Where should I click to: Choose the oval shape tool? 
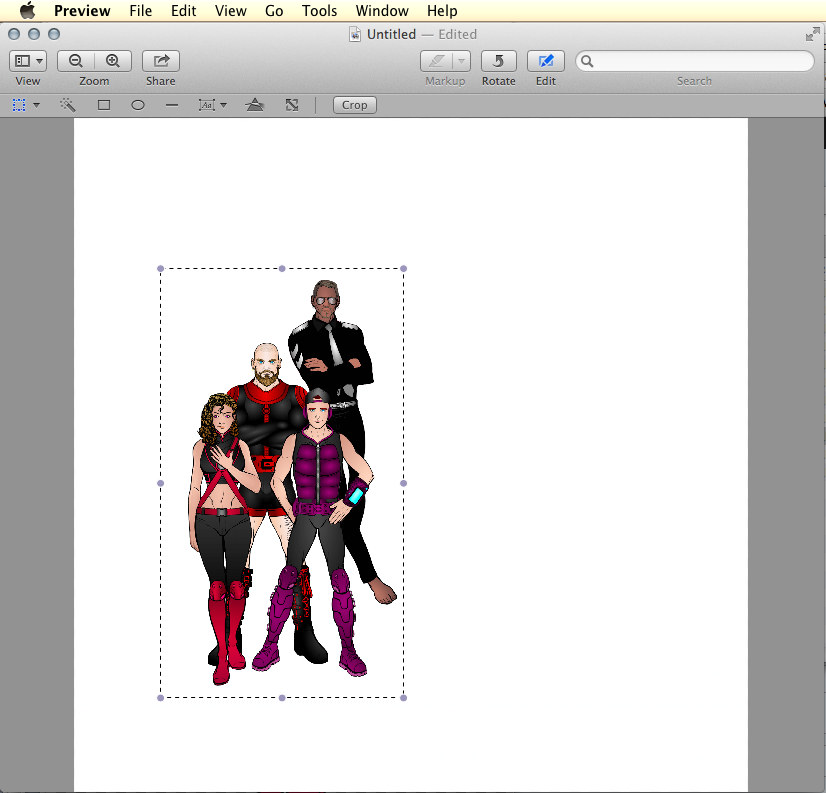click(138, 105)
